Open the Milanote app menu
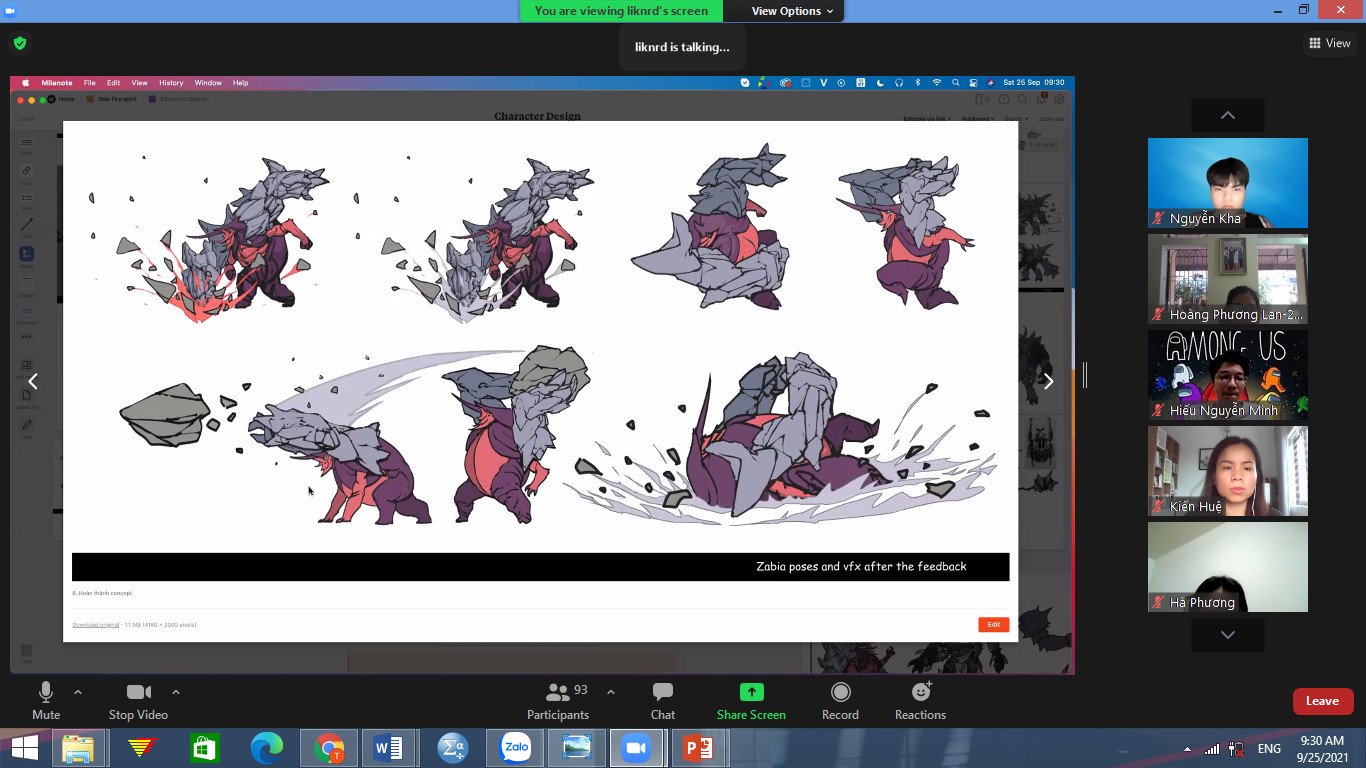1366x768 pixels. [57, 83]
